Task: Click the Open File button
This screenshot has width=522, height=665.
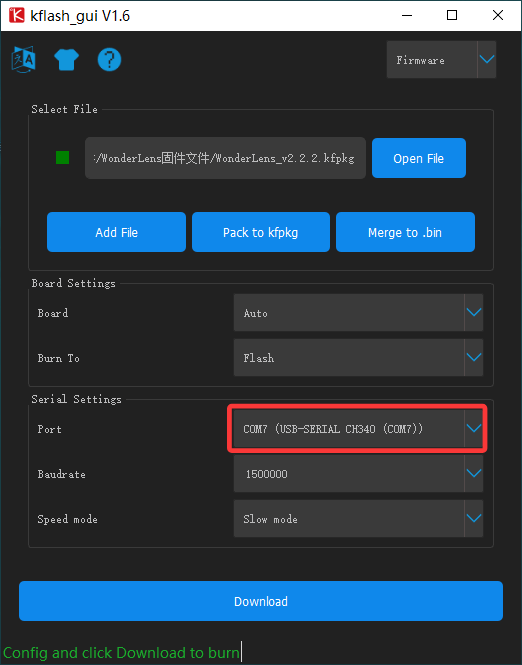Action: (x=419, y=158)
